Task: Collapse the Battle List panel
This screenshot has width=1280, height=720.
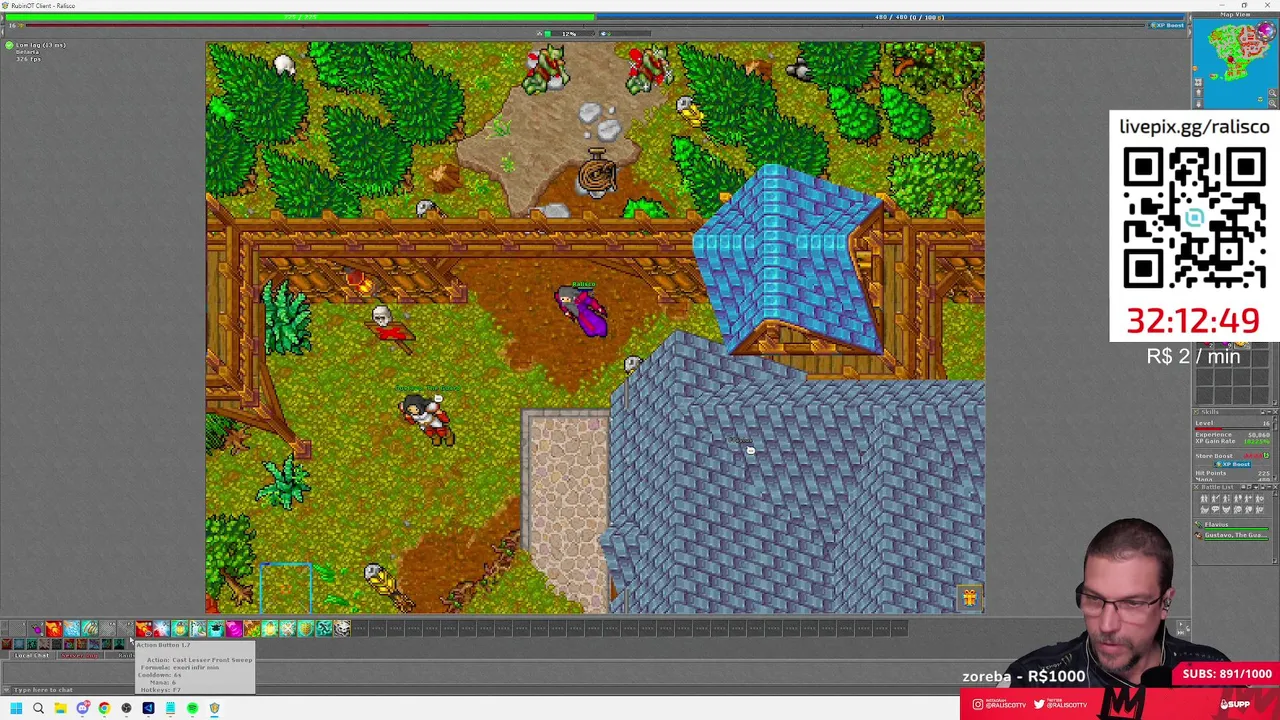Action: coord(1269,487)
